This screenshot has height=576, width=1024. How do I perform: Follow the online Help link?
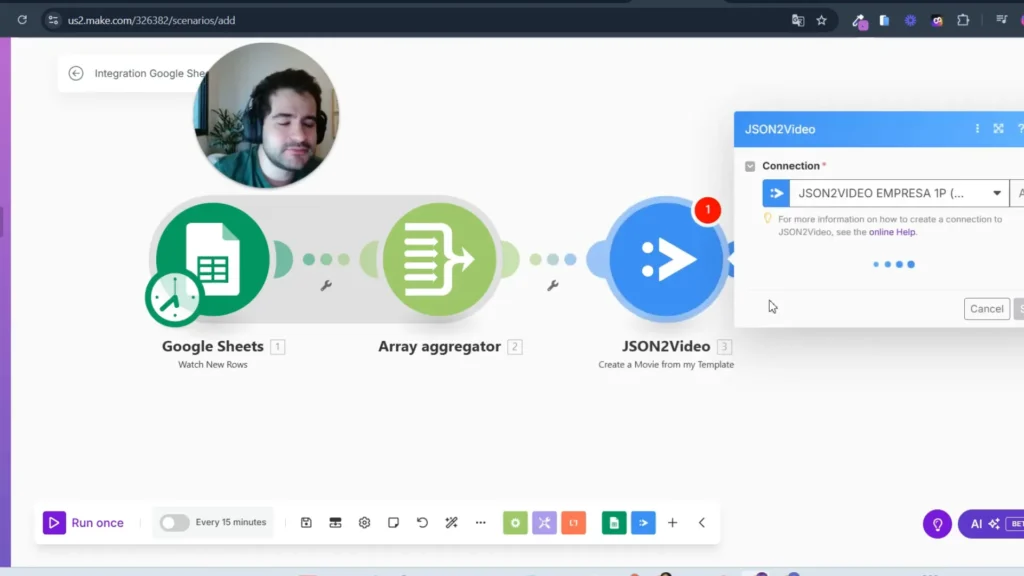[891, 232]
